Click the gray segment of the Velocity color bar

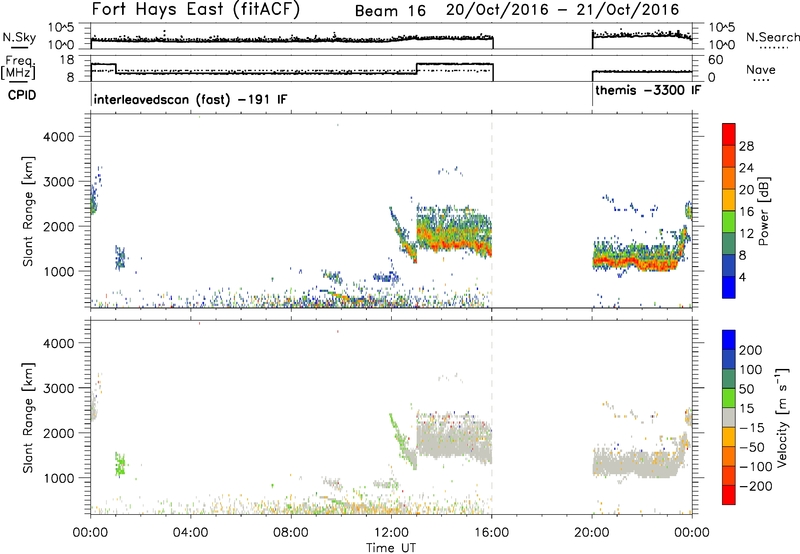click(x=729, y=417)
